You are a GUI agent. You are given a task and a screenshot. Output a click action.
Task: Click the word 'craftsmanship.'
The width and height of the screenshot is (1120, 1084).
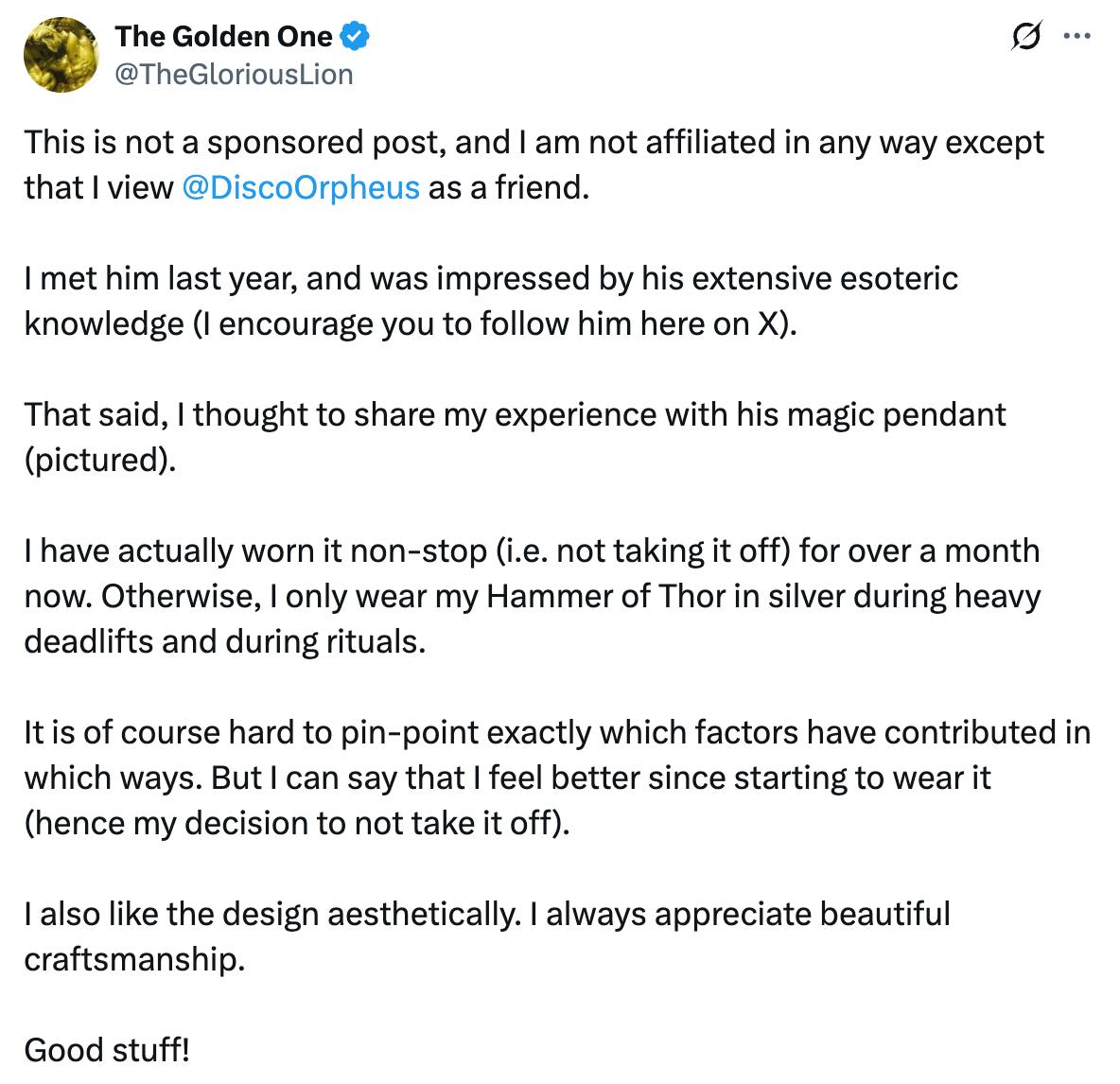134,959
